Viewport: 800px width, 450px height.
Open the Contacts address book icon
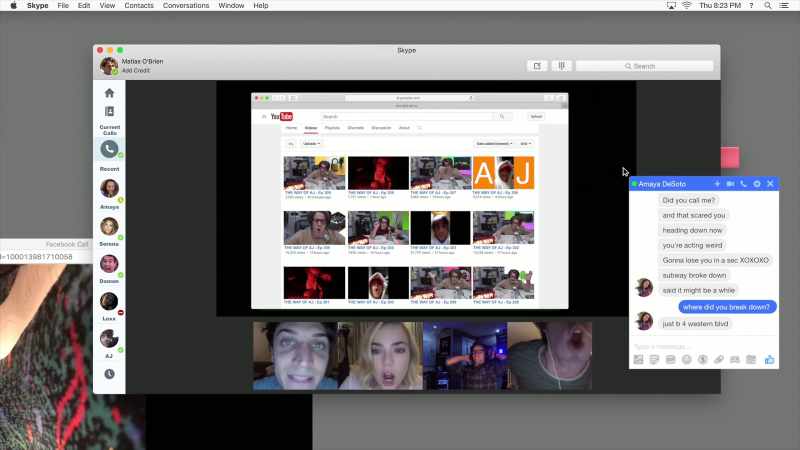[x=109, y=111]
